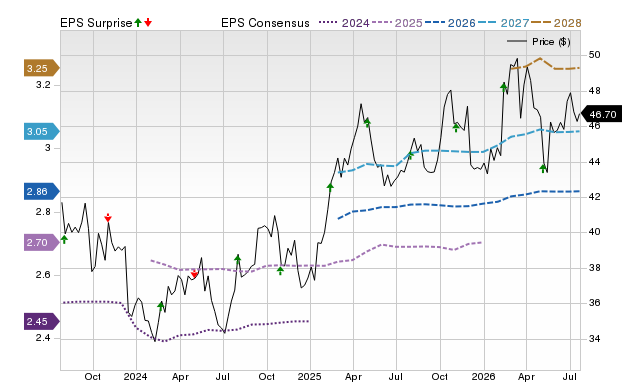Click the Jul date label after 2026
The height and width of the screenshot is (382, 640).
570,376
